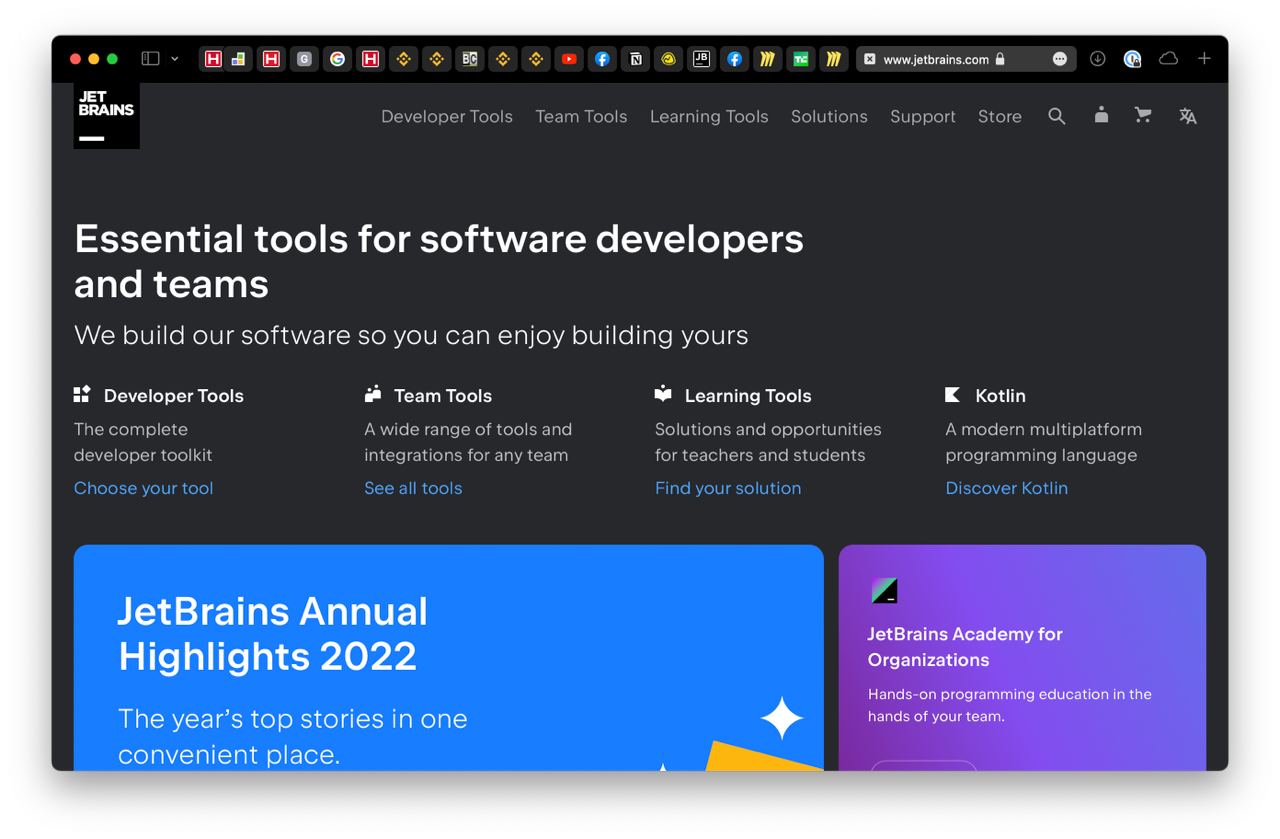Switch to the JB icon tab
Image resolution: width=1280 pixels, height=839 pixels.
[701, 59]
